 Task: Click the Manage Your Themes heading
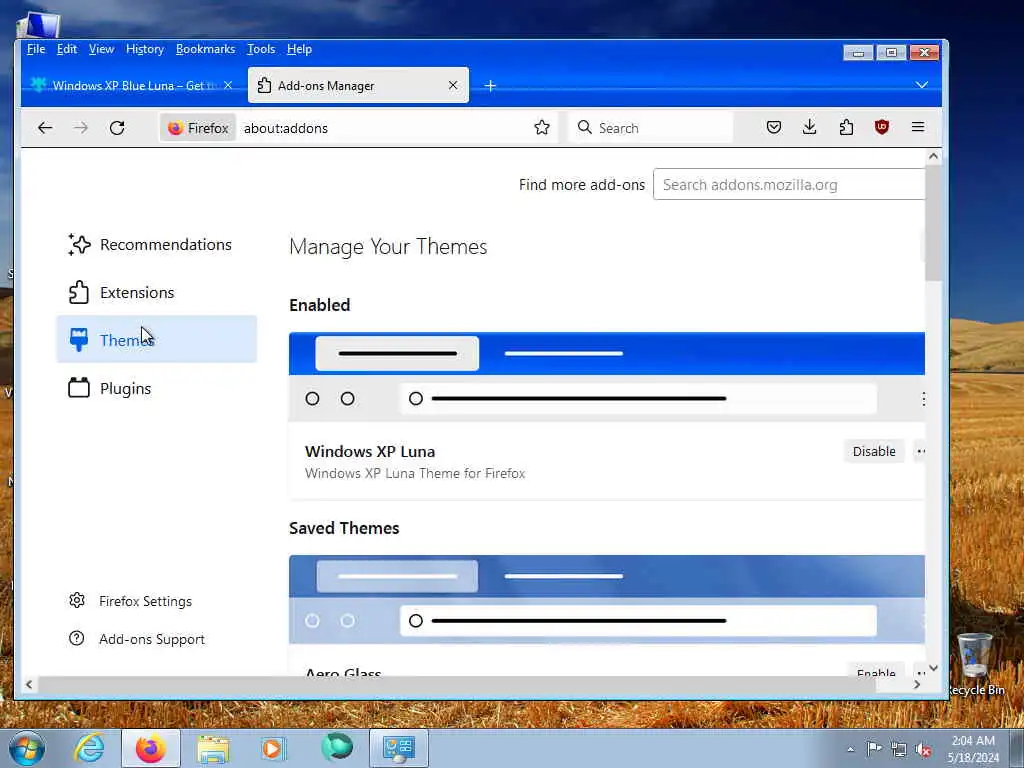tap(388, 247)
